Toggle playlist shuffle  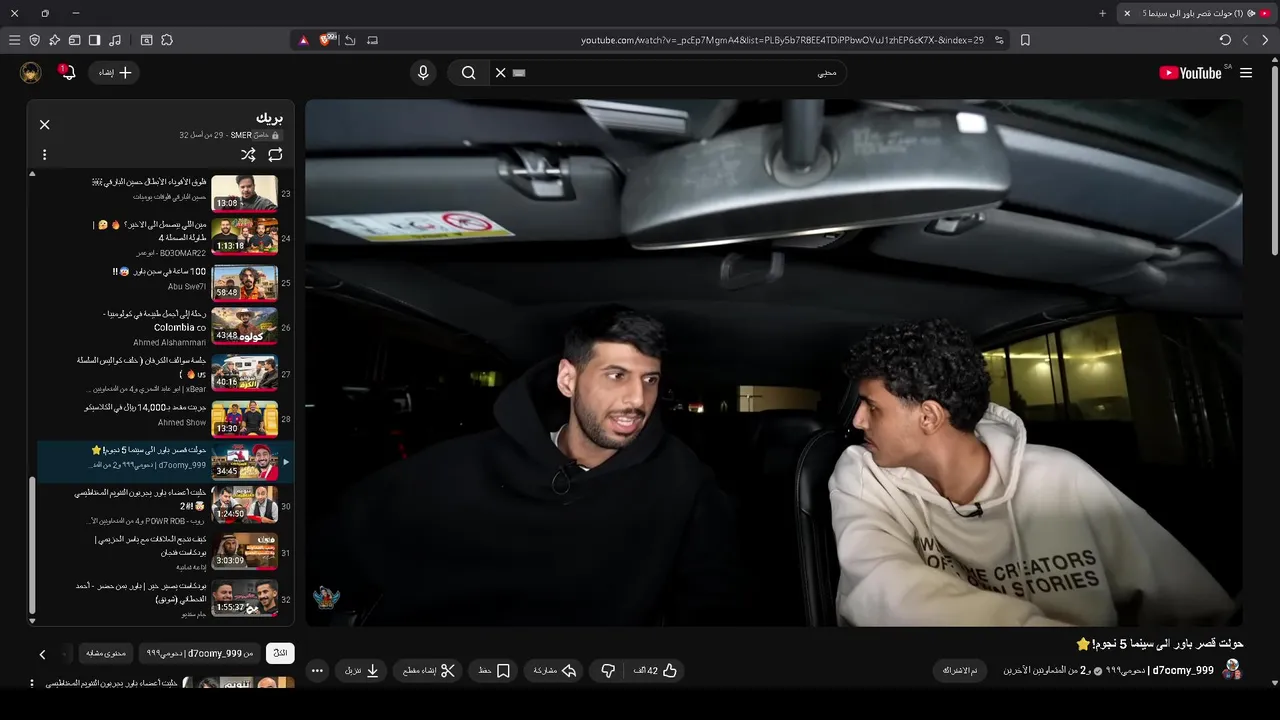(248, 155)
